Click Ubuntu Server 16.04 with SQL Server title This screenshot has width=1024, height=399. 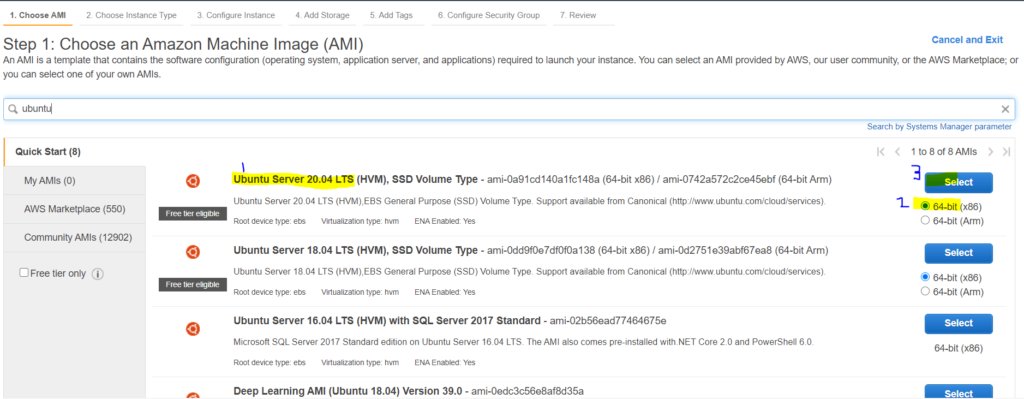click(386, 321)
